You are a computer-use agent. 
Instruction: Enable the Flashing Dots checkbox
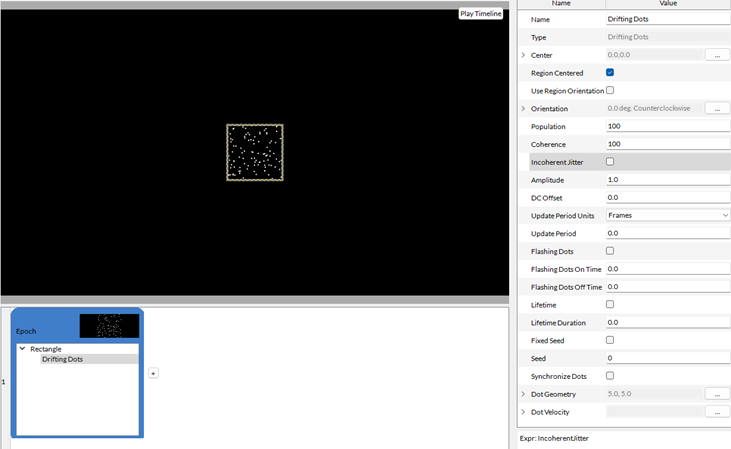pyautogui.click(x=610, y=251)
